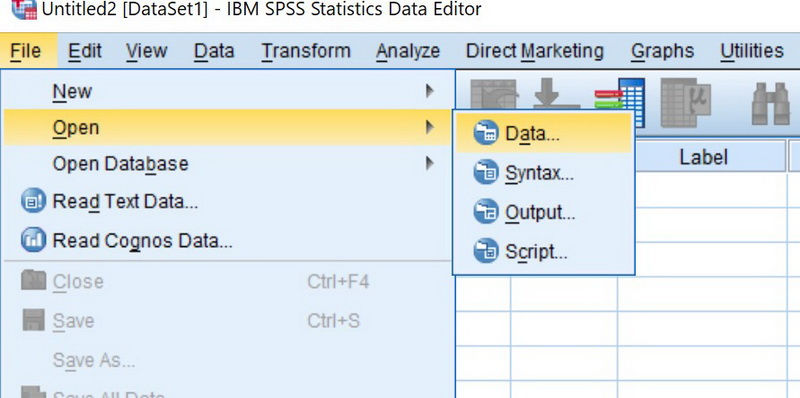Viewport: 800px width, 398px height.
Task: Click the Label column header
Action: (703, 157)
